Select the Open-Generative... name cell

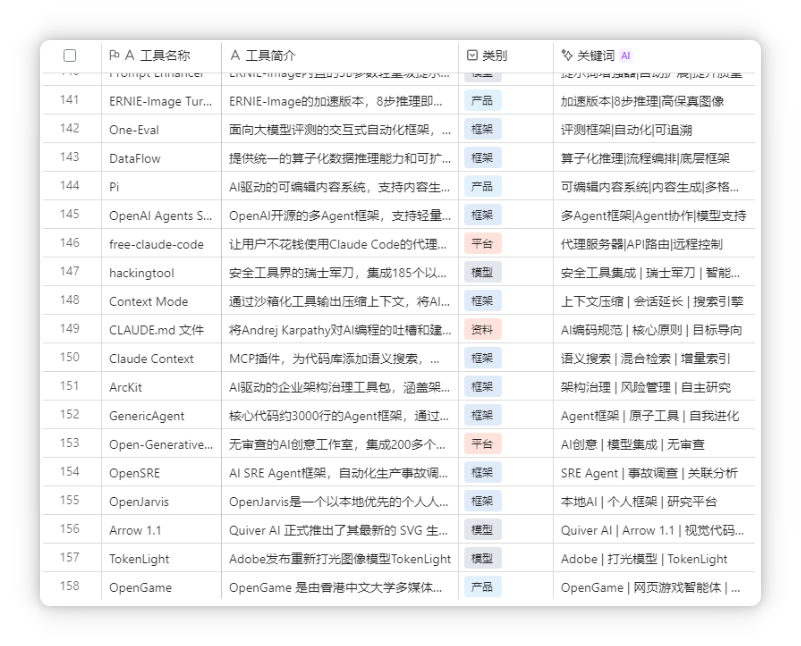(x=161, y=444)
